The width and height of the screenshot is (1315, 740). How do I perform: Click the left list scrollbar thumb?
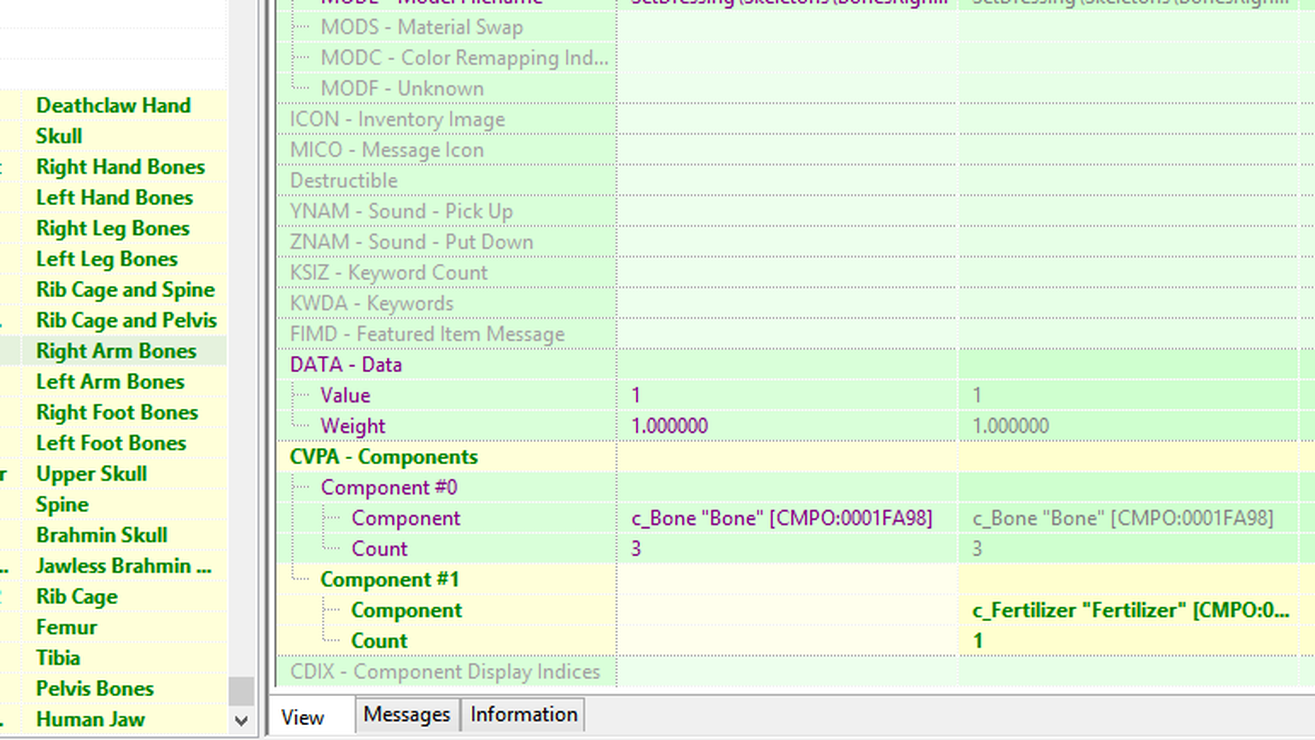coord(241,690)
